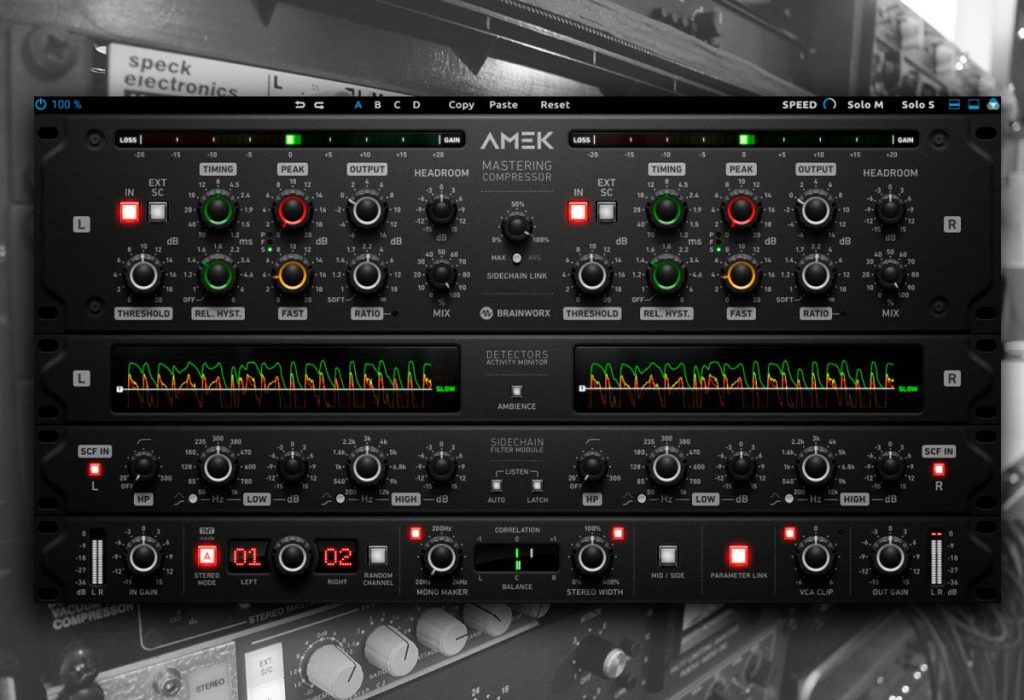Toggle the AMBIENCE switch

click(517, 391)
